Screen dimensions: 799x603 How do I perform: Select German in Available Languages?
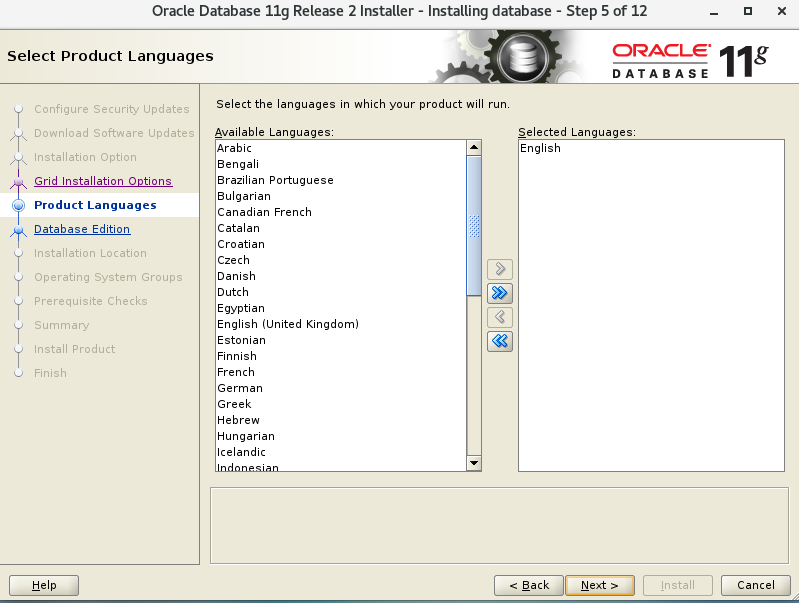click(341, 388)
